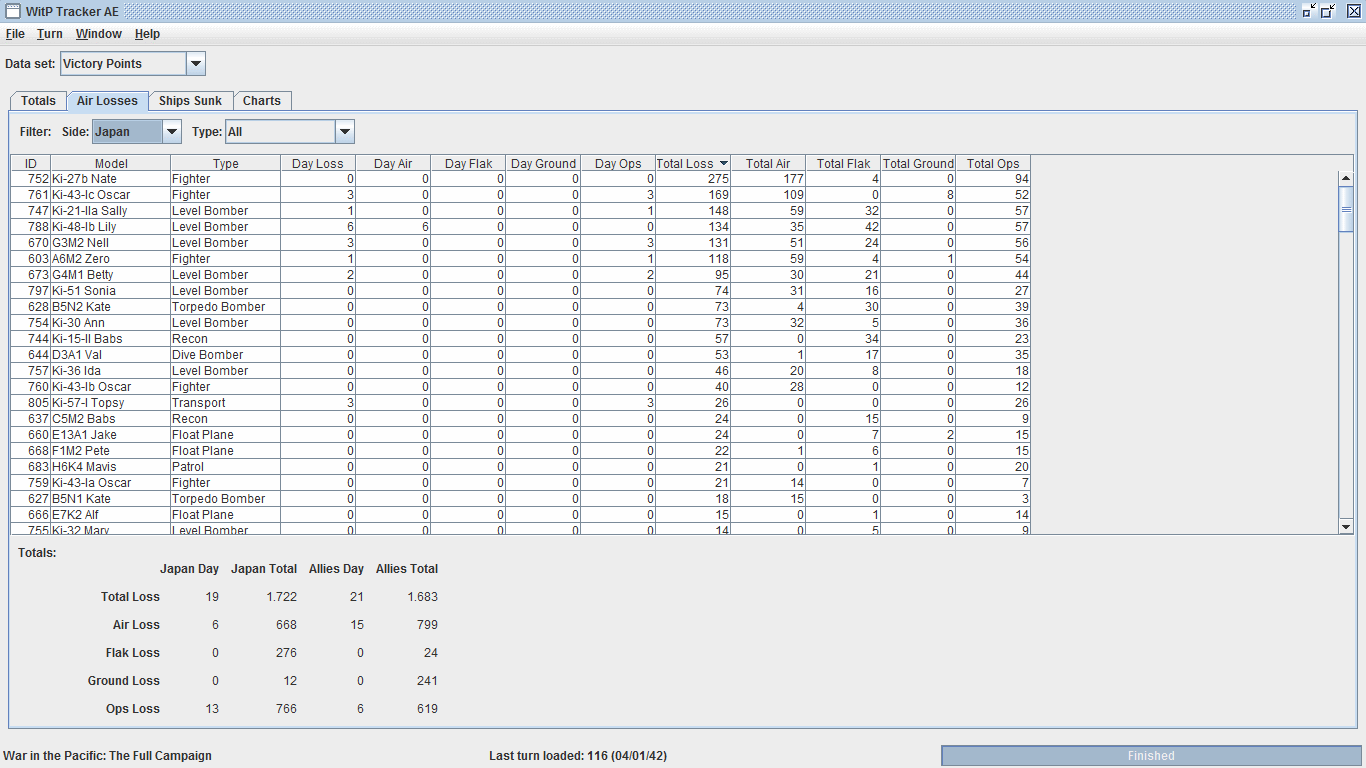Viewport: 1366px width, 768px height.
Task: Click the WitP Tracker AE window icon
Action: coord(13,11)
